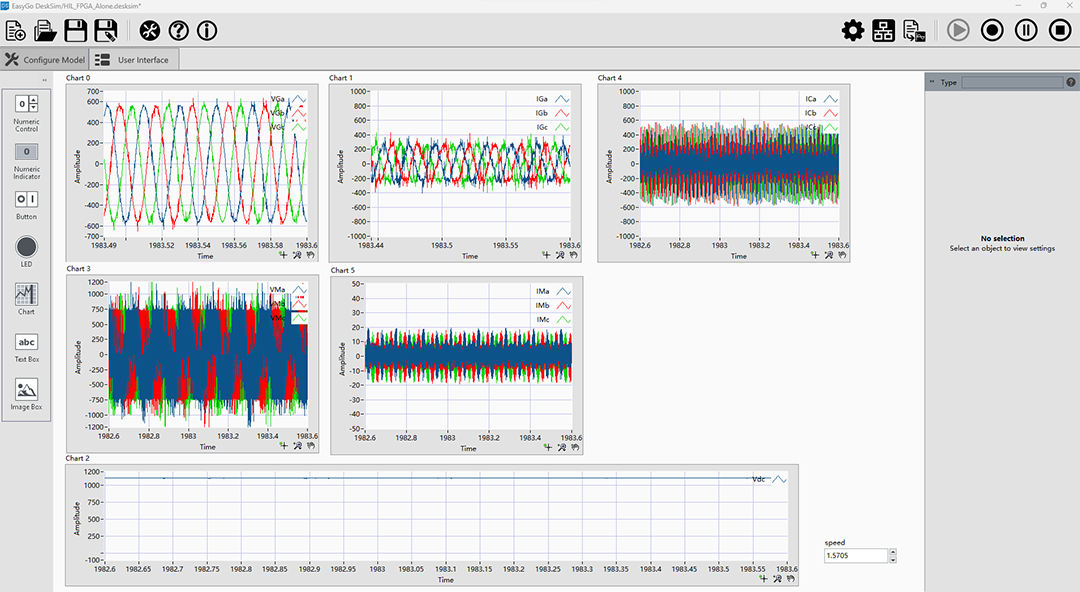Stop the running simulation
Image resolution: width=1080 pixels, height=592 pixels.
click(x=1061, y=30)
